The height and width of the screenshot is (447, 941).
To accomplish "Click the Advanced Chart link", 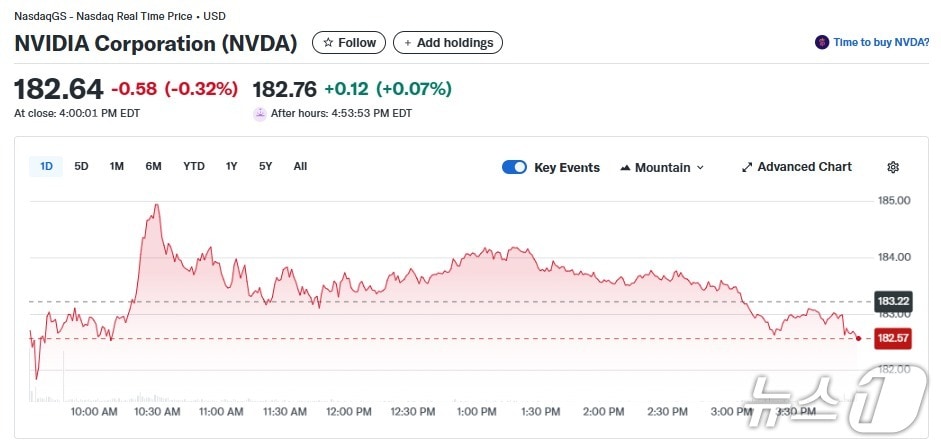I will (x=804, y=167).
